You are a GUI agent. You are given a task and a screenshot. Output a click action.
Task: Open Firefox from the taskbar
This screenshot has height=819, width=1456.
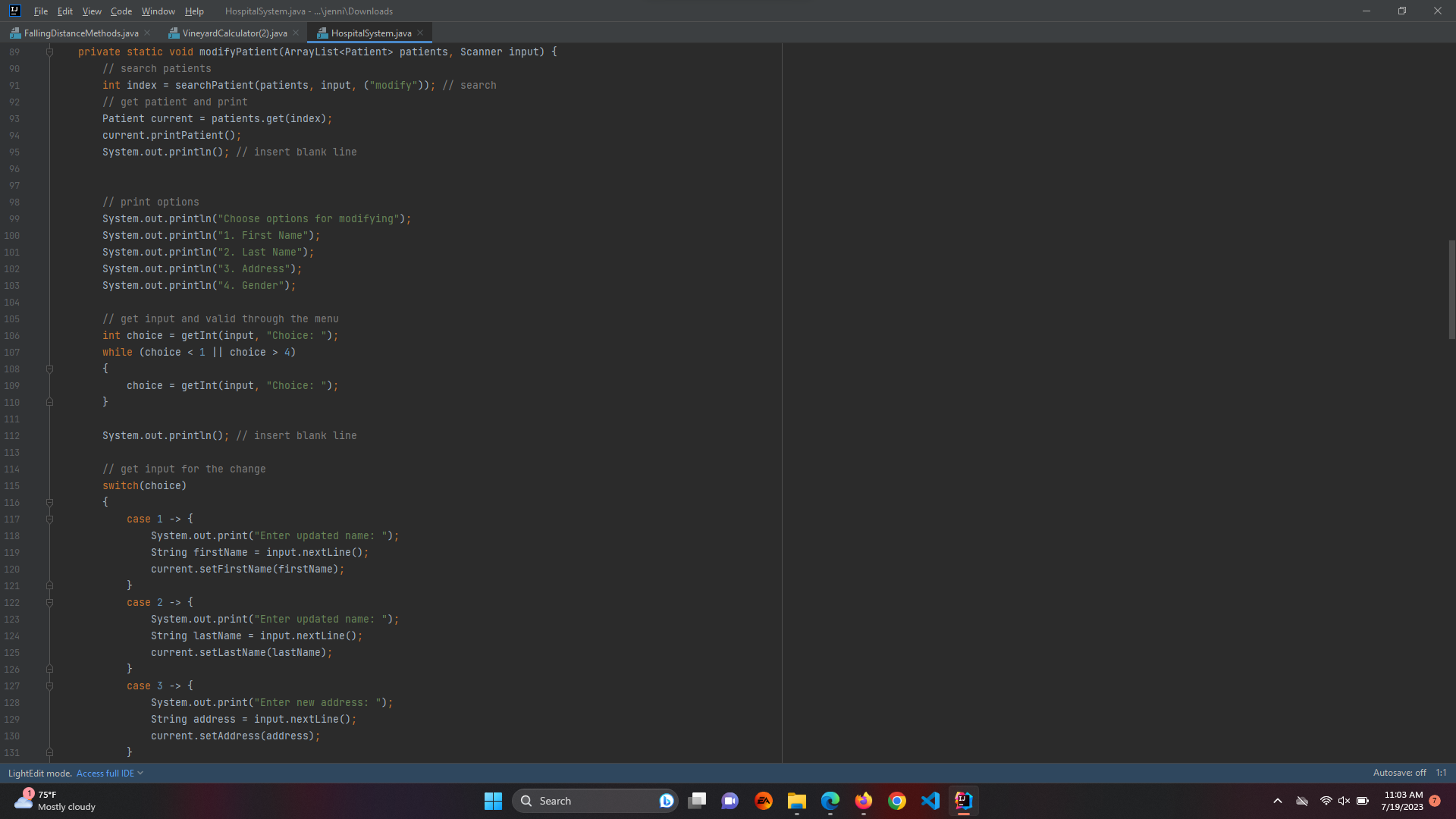(864, 801)
